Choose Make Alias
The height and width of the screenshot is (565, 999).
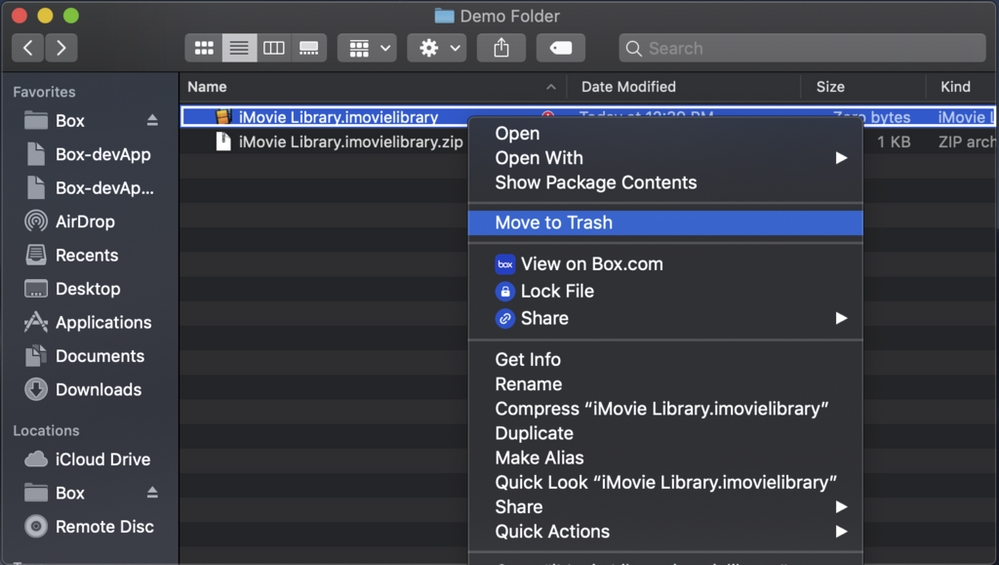[665, 458]
